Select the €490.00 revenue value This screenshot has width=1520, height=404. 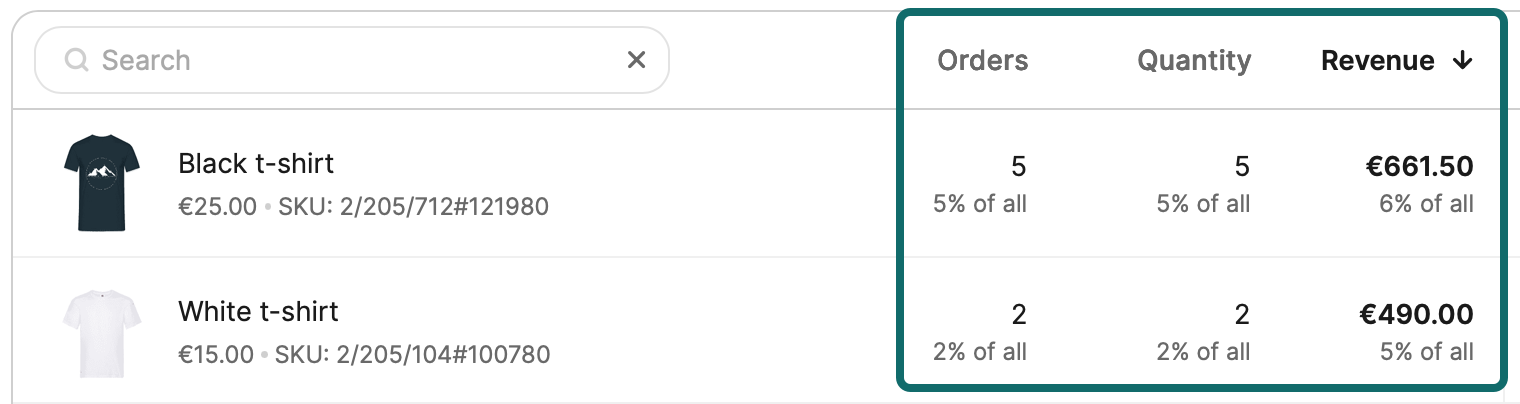pos(1416,315)
